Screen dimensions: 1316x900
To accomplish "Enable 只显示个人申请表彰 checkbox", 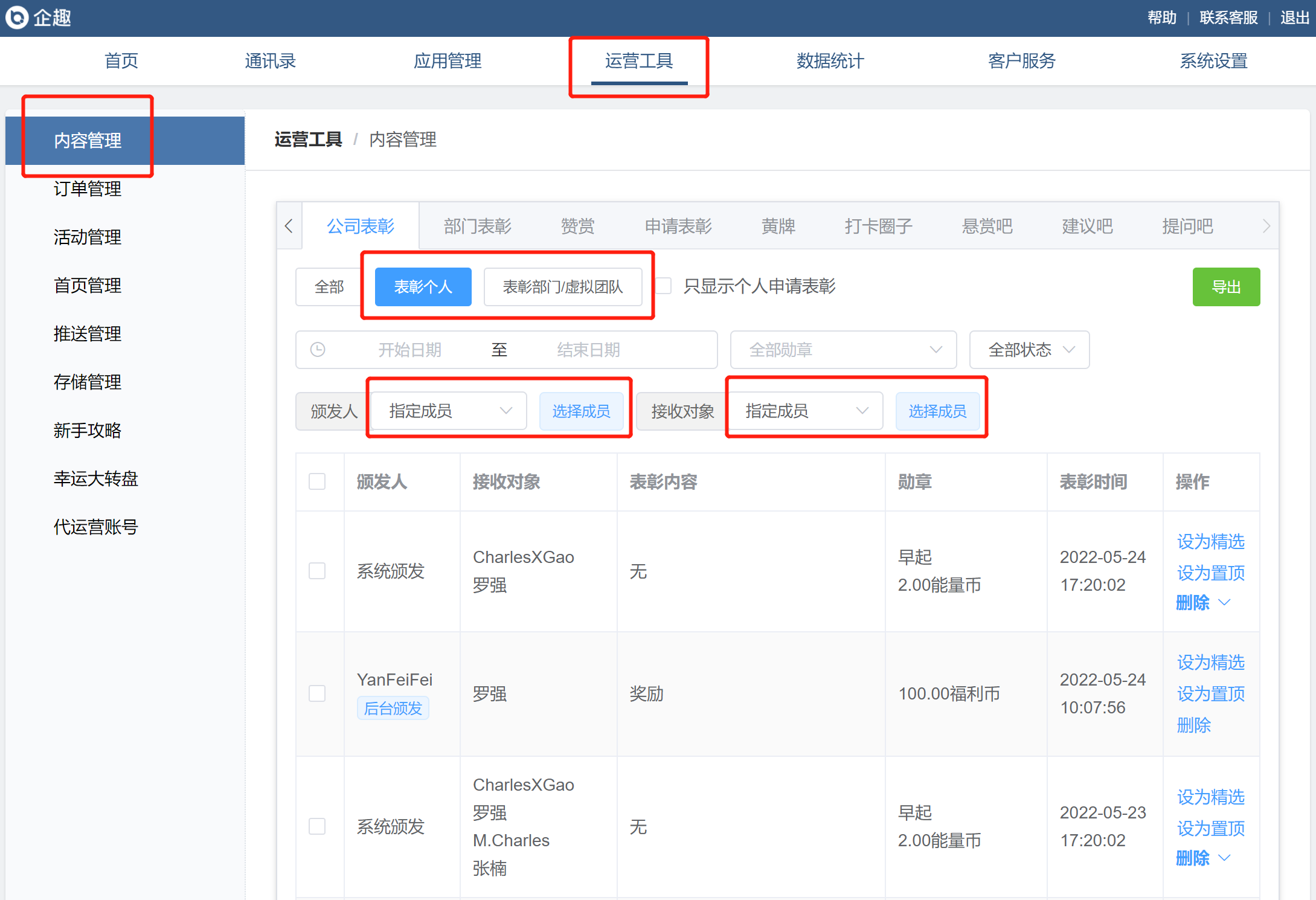I will pos(663,286).
